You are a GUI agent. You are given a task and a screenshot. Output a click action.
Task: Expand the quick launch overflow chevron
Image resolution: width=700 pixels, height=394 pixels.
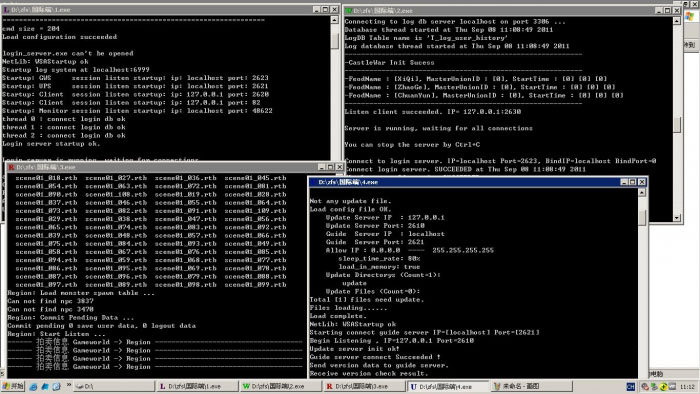point(69,385)
